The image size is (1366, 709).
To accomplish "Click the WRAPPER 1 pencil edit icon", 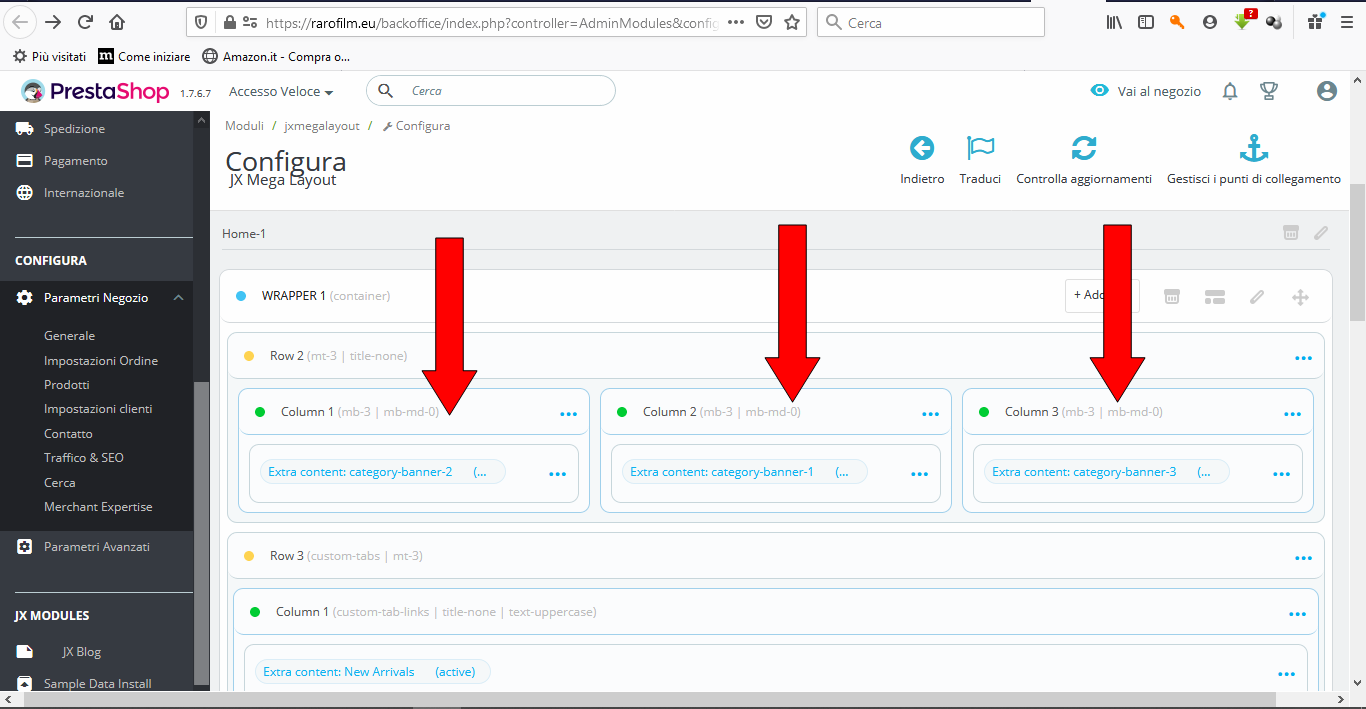I will click(1257, 296).
